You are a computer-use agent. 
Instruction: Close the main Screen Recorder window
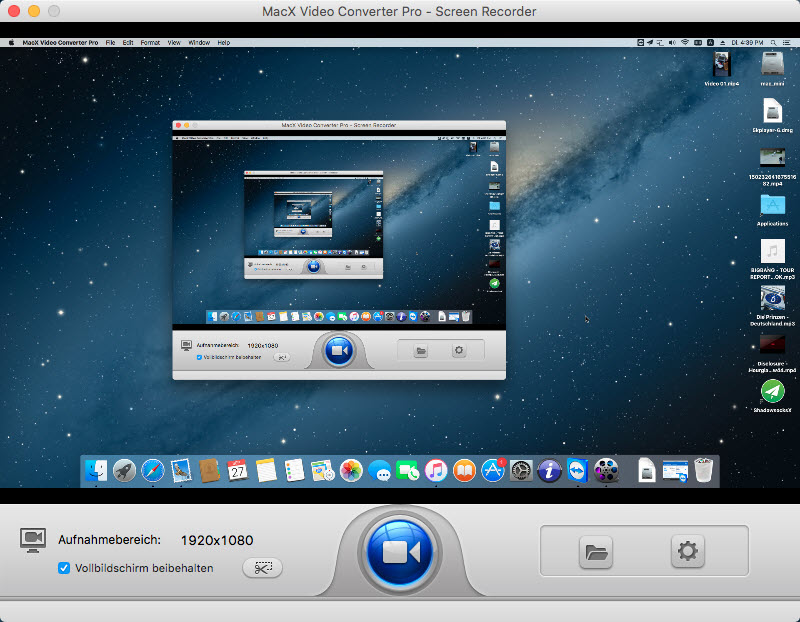[x=14, y=11]
